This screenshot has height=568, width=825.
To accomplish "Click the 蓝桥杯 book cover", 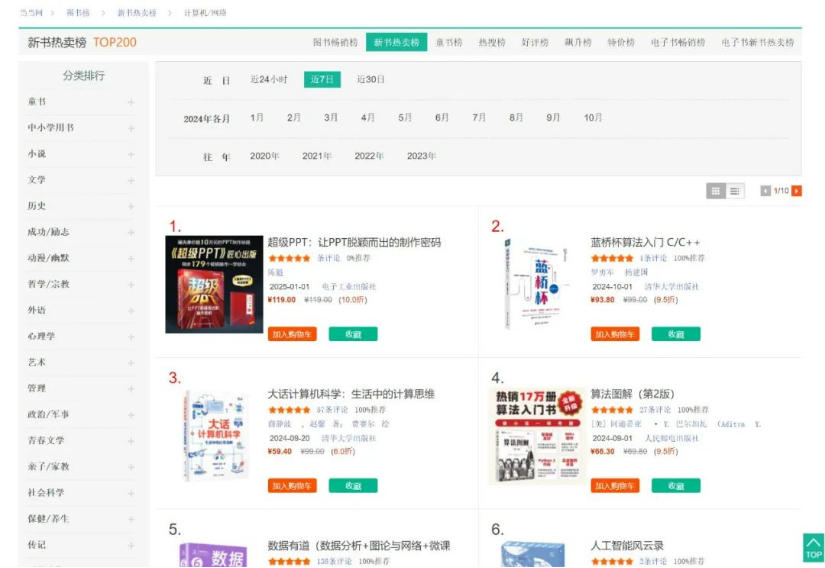I will 537,284.
